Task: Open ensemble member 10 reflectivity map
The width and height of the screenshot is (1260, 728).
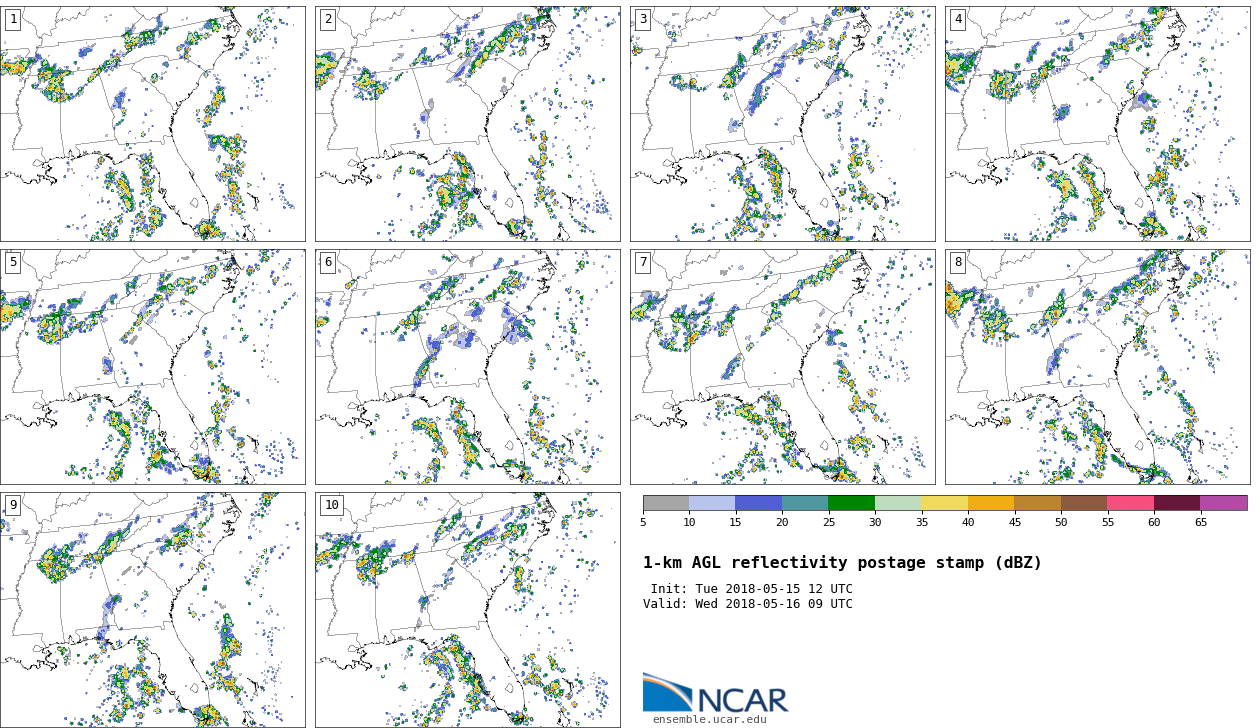Action: 467,609
